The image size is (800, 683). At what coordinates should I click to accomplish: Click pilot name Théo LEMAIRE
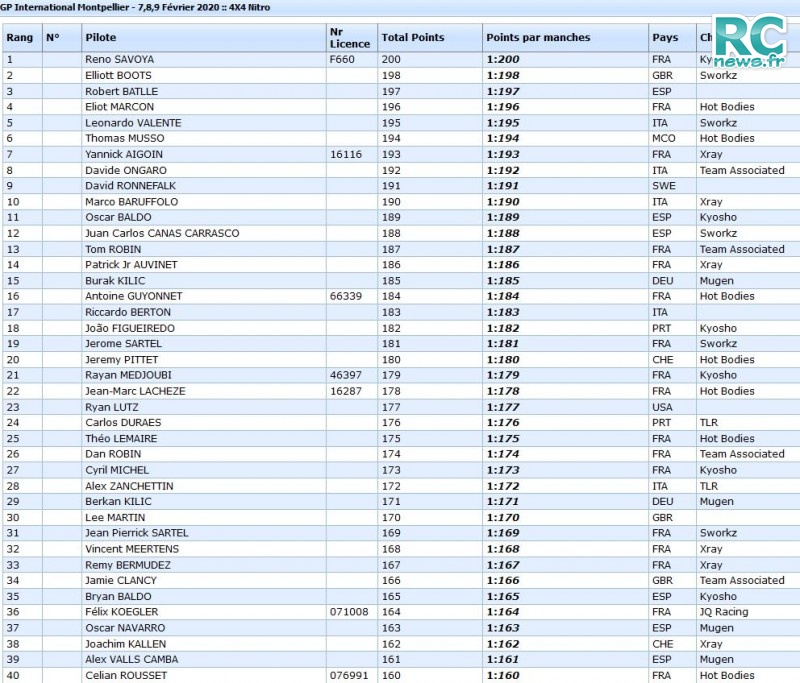tap(121, 439)
